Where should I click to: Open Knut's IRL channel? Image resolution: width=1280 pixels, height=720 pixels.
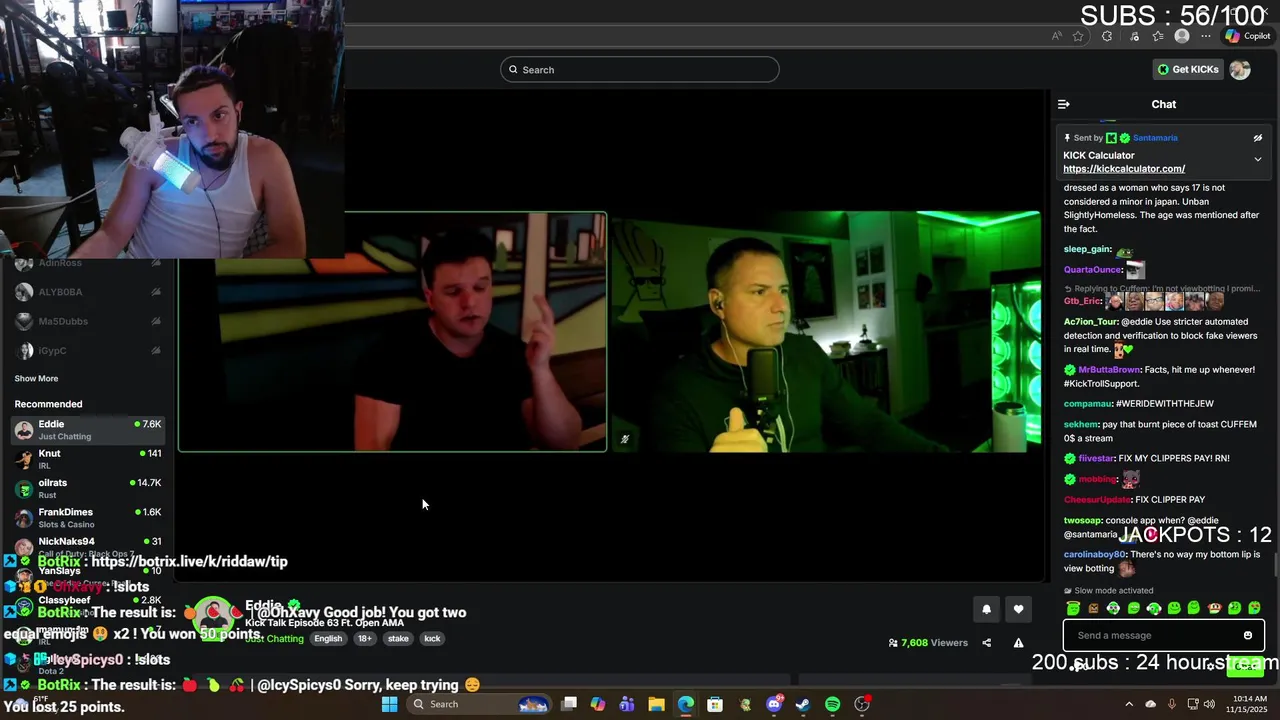coord(88,459)
